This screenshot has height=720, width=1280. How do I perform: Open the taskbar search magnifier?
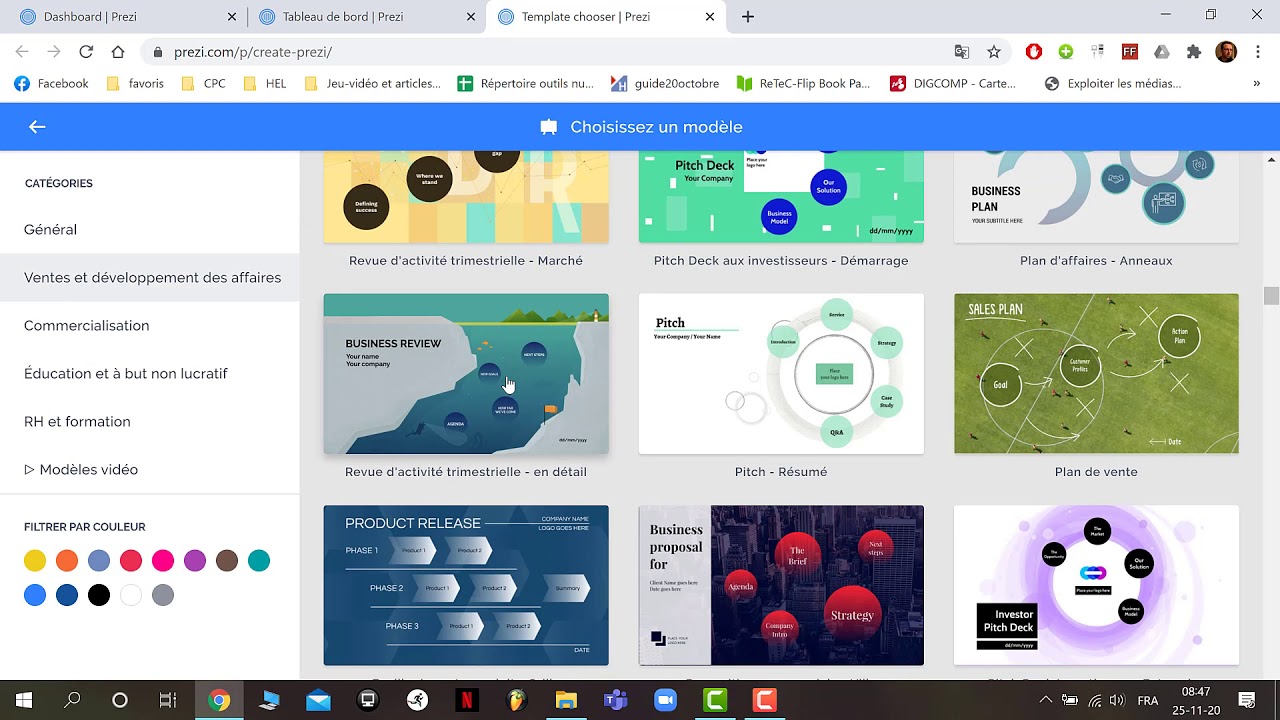click(x=72, y=700)
